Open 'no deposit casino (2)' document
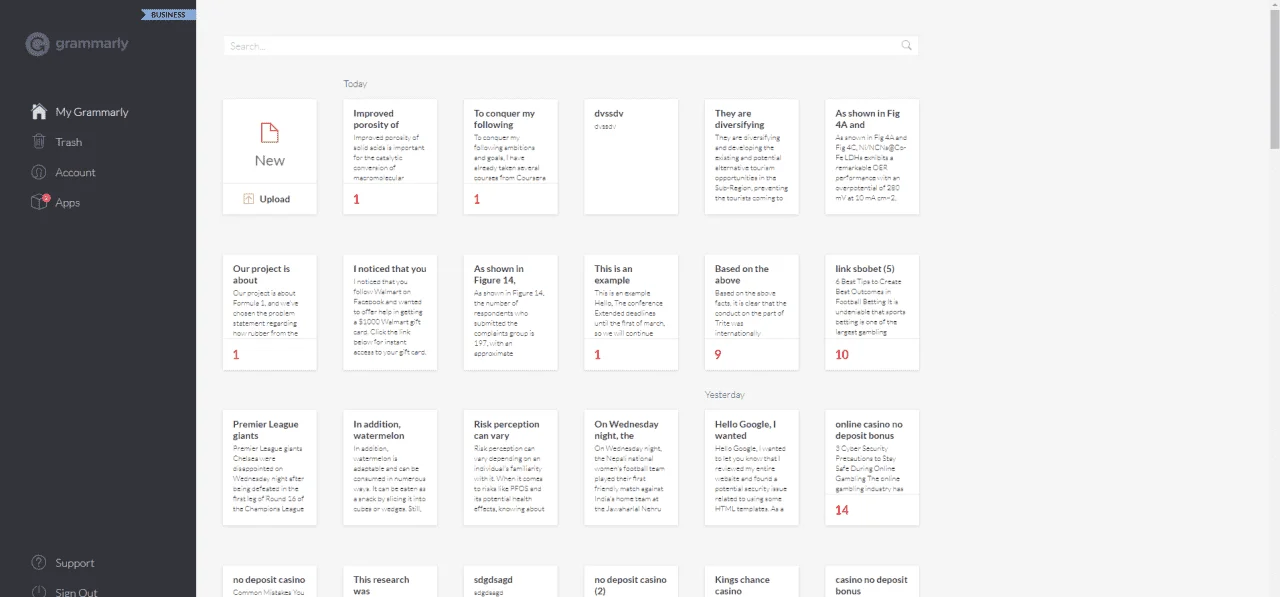This screenshot has width=1280, height=597. pos(631,581)
